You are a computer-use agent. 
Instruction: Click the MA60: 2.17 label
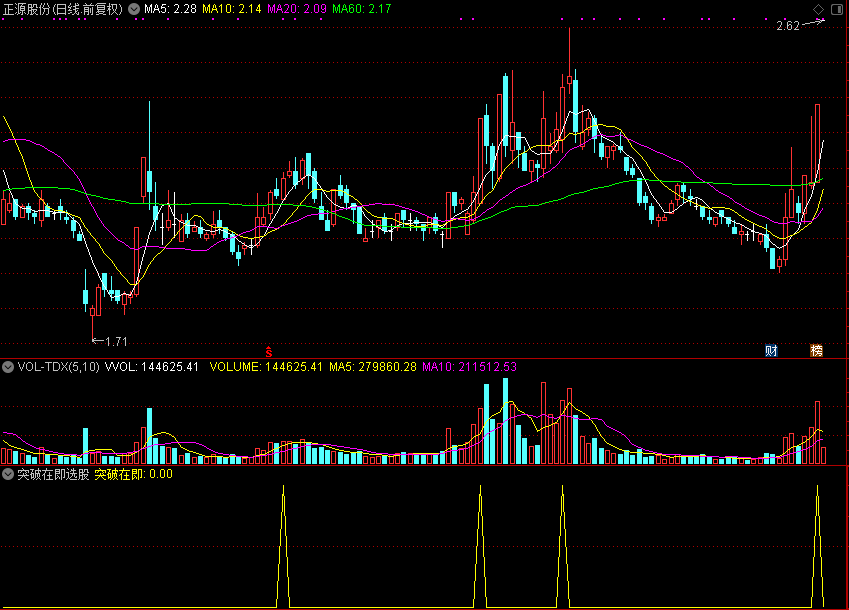pos(361,9)
